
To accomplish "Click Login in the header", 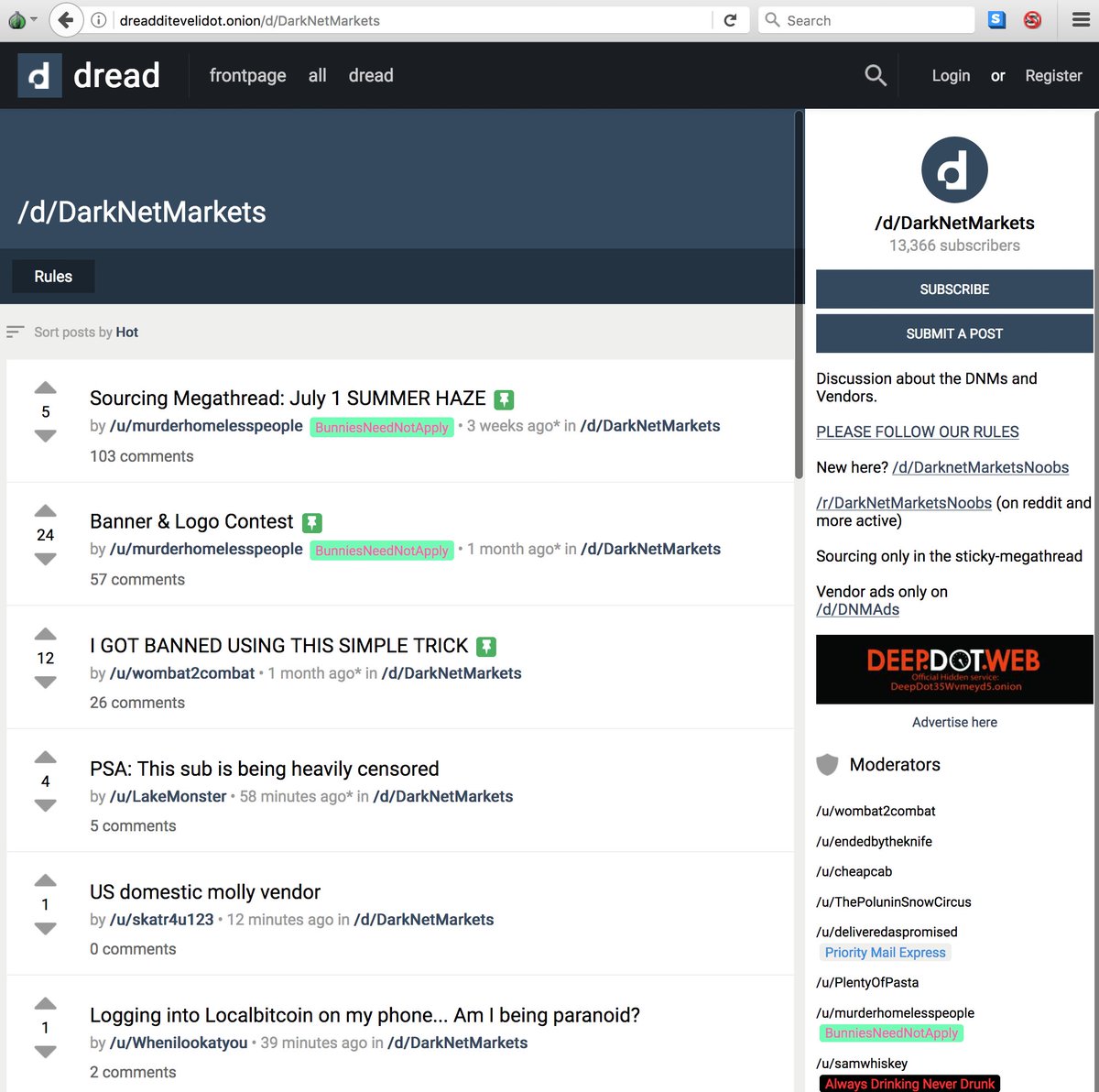I will [x=951, y=76].
